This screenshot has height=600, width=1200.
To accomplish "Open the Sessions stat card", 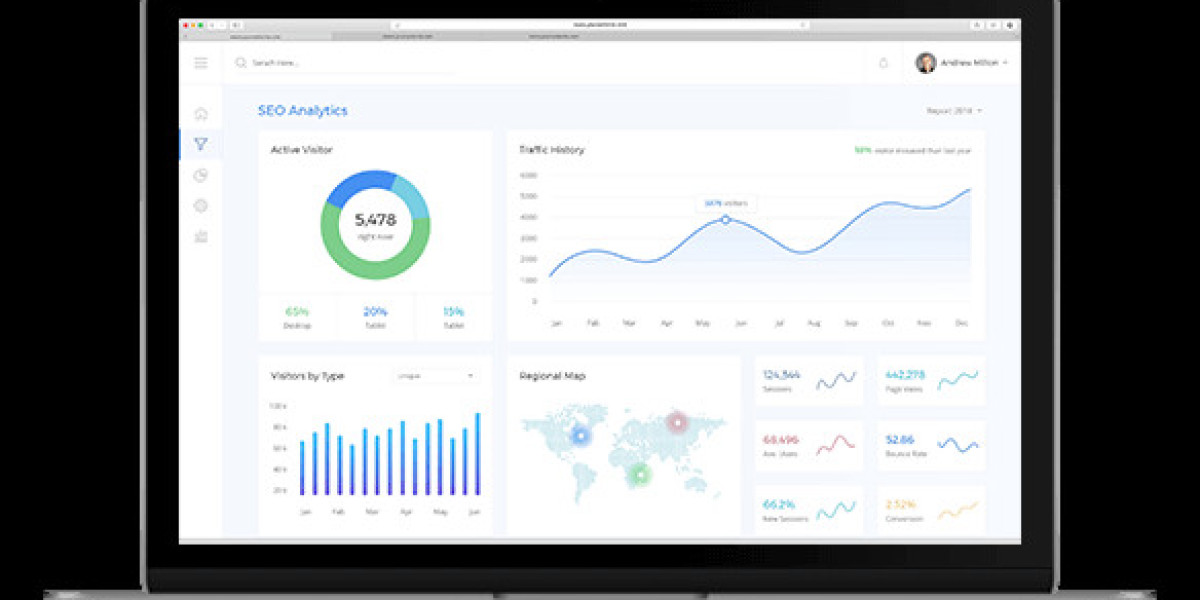I will [x=808, y=380].
